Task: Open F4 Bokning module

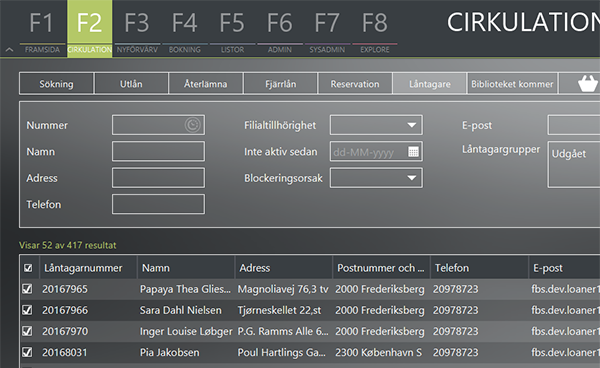Action: (185, 29)
